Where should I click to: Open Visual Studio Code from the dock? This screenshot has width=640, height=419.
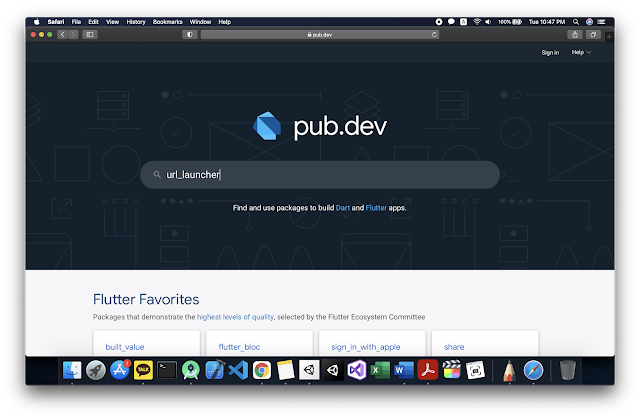click(x=238, y=370)
